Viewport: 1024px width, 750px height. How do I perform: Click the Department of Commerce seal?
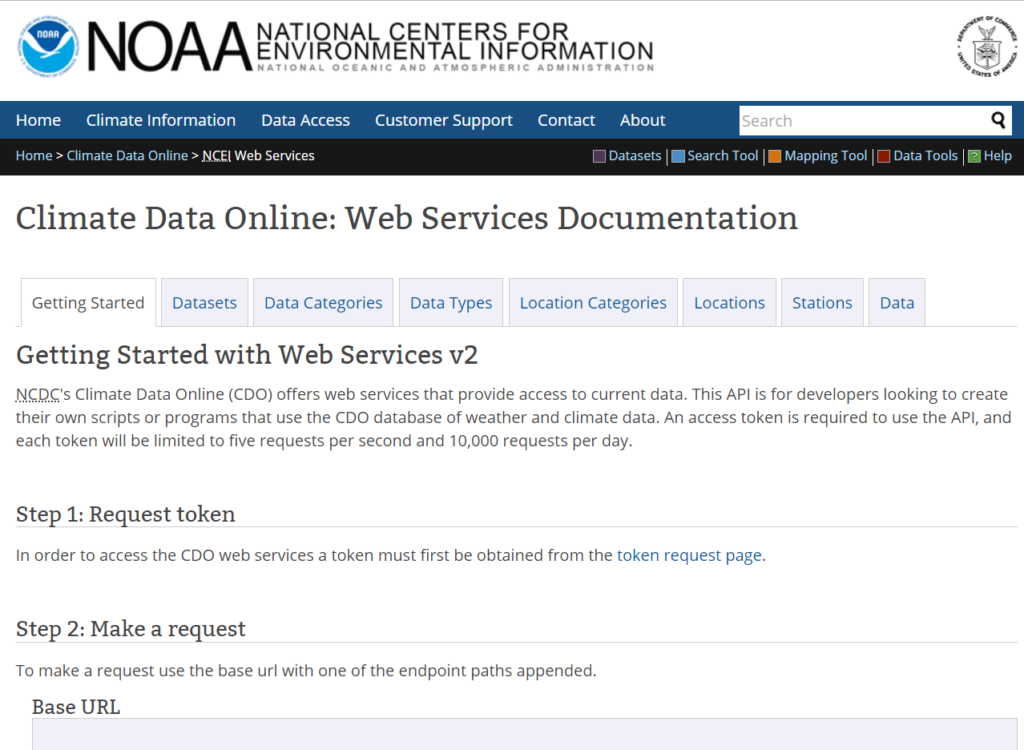pos(986,48)
